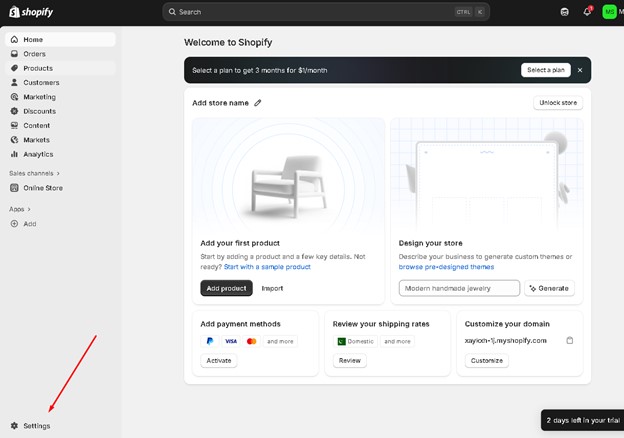624x438 pixels.
Task: Open Products in the sidebar
Action: click(38, 68)
